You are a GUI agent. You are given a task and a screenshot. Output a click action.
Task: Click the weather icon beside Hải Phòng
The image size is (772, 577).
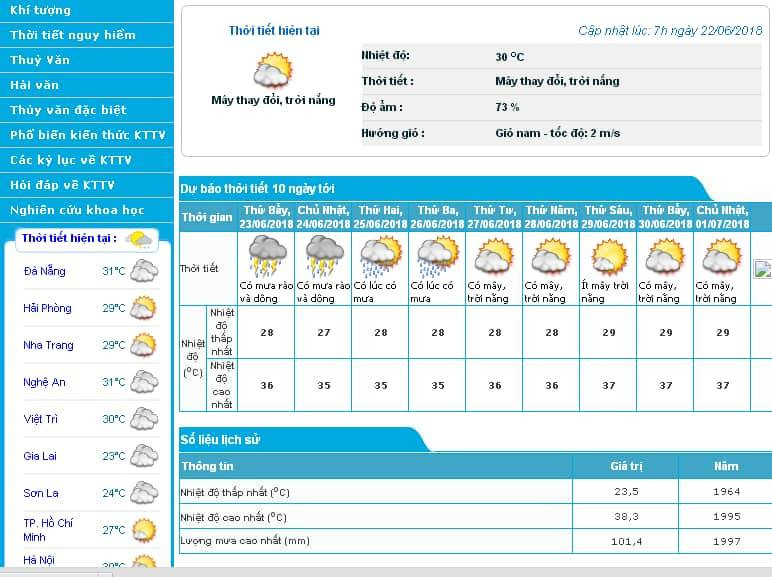(x=144, y=308)
